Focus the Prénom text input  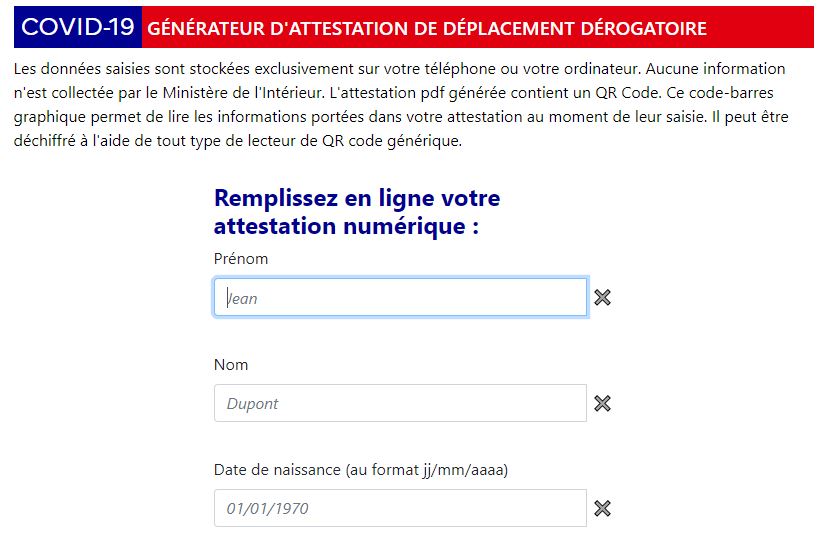[x=400, y=297]
